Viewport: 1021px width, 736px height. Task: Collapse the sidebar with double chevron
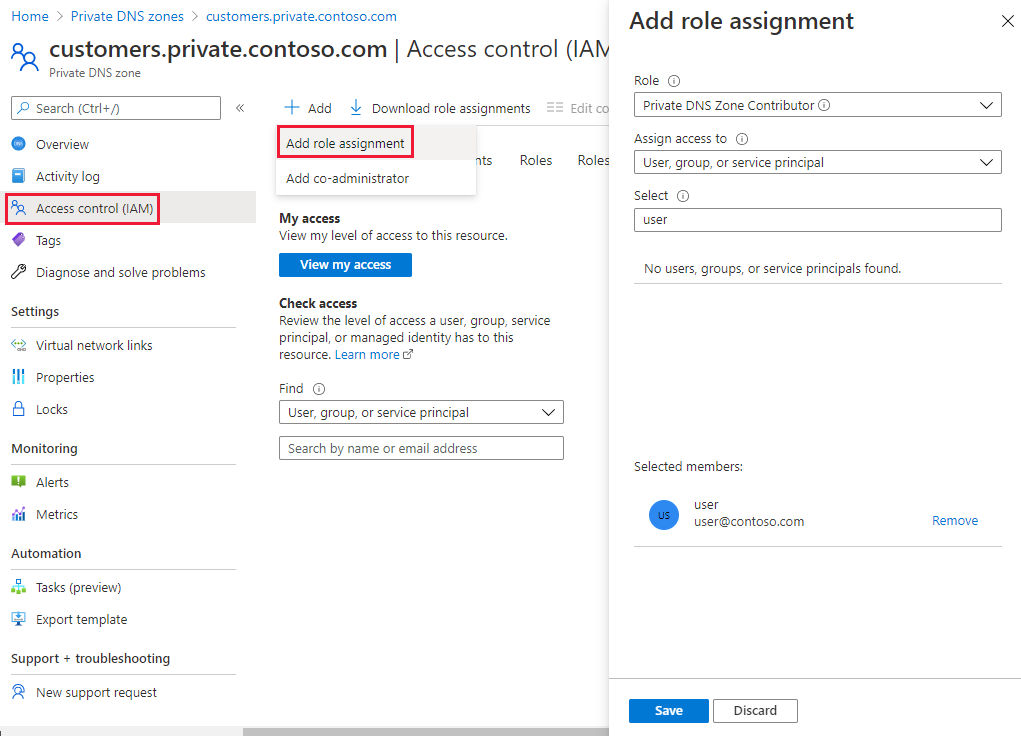coord(240,108)
